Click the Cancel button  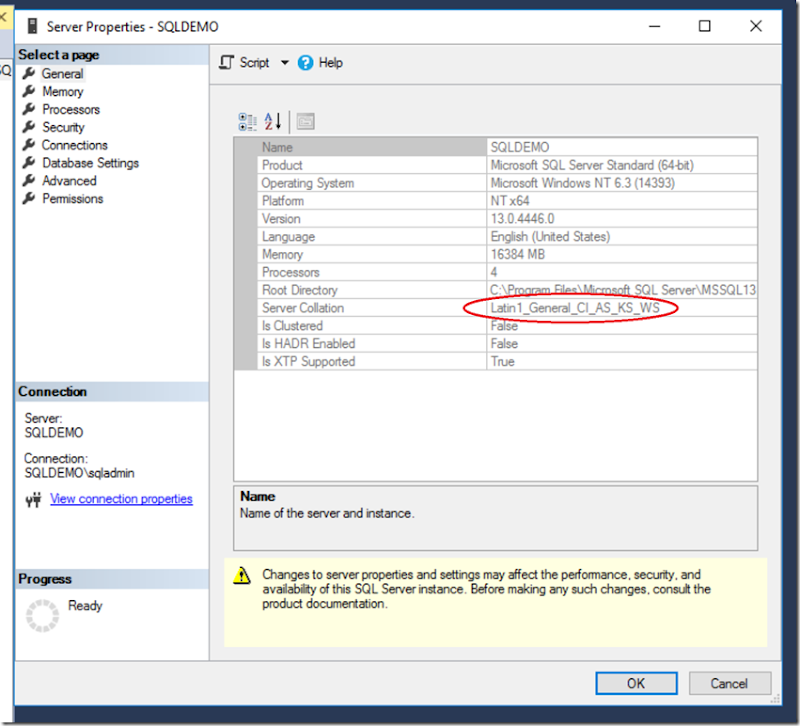(x=730, y=683)
